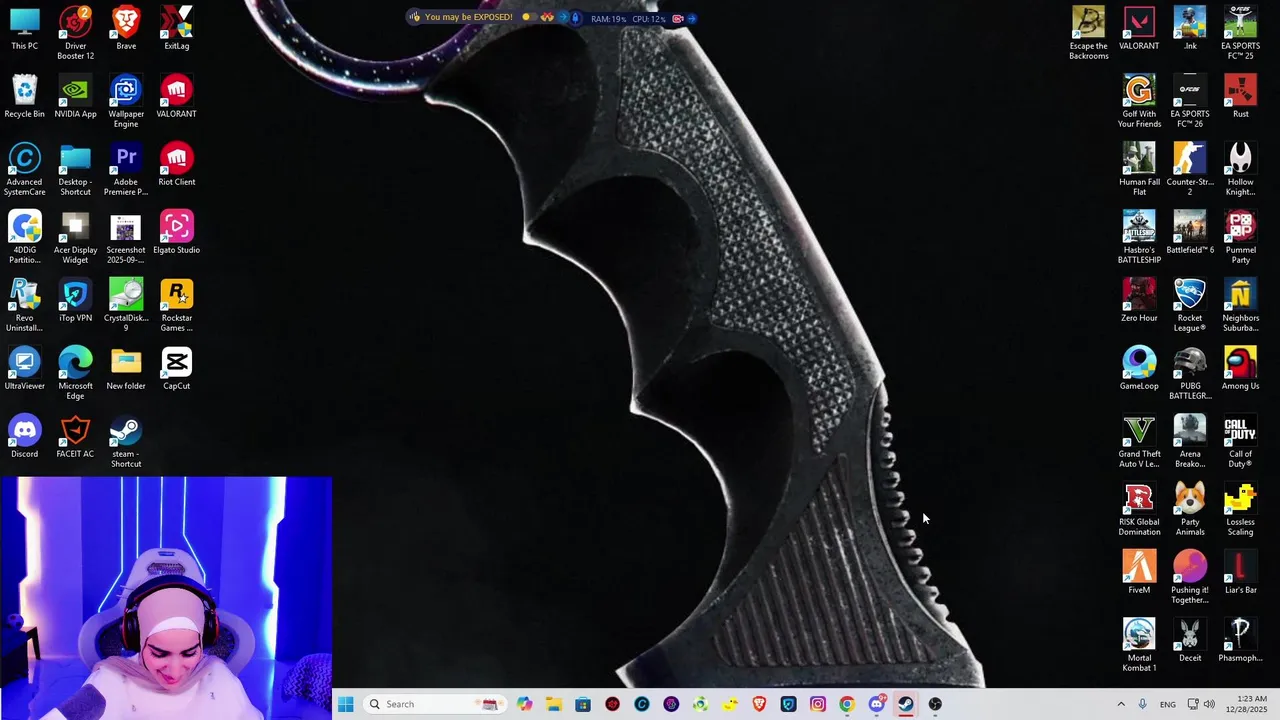Open Call of Duty shortcut

[x=1240, y=441]
